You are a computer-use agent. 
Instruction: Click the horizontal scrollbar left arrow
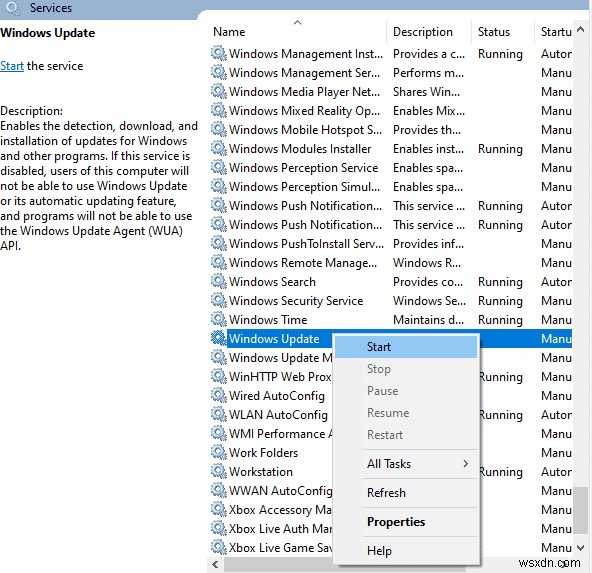coord(215,565)
